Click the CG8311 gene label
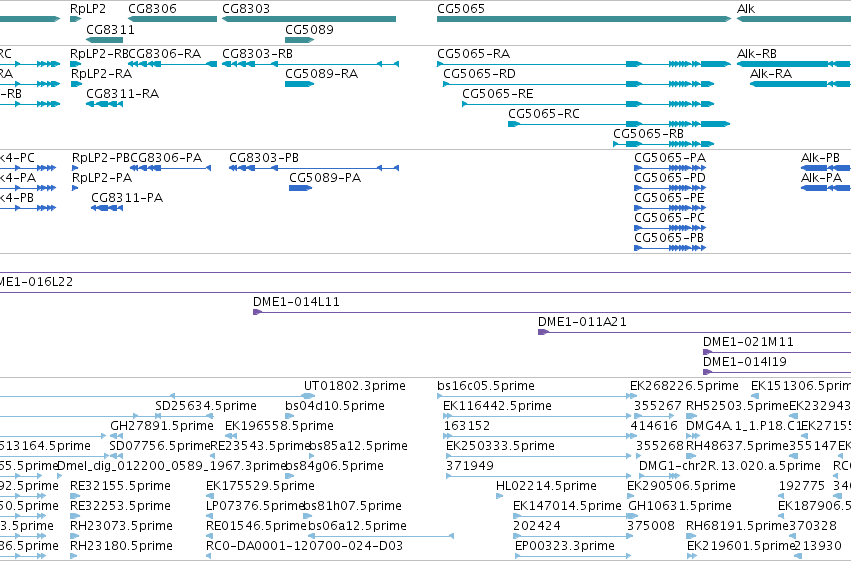This screenshot has height=561, width=851. pyautogui.click(x=110, y=29)
